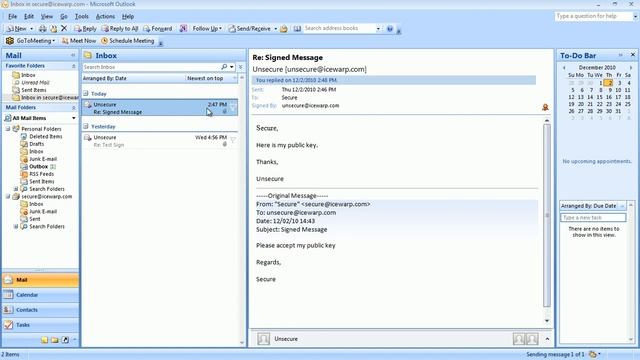Collapse the Mail Folders section
Image resolution: width=640 pixels, height=360 pixels.
click(x=73, y=107)
